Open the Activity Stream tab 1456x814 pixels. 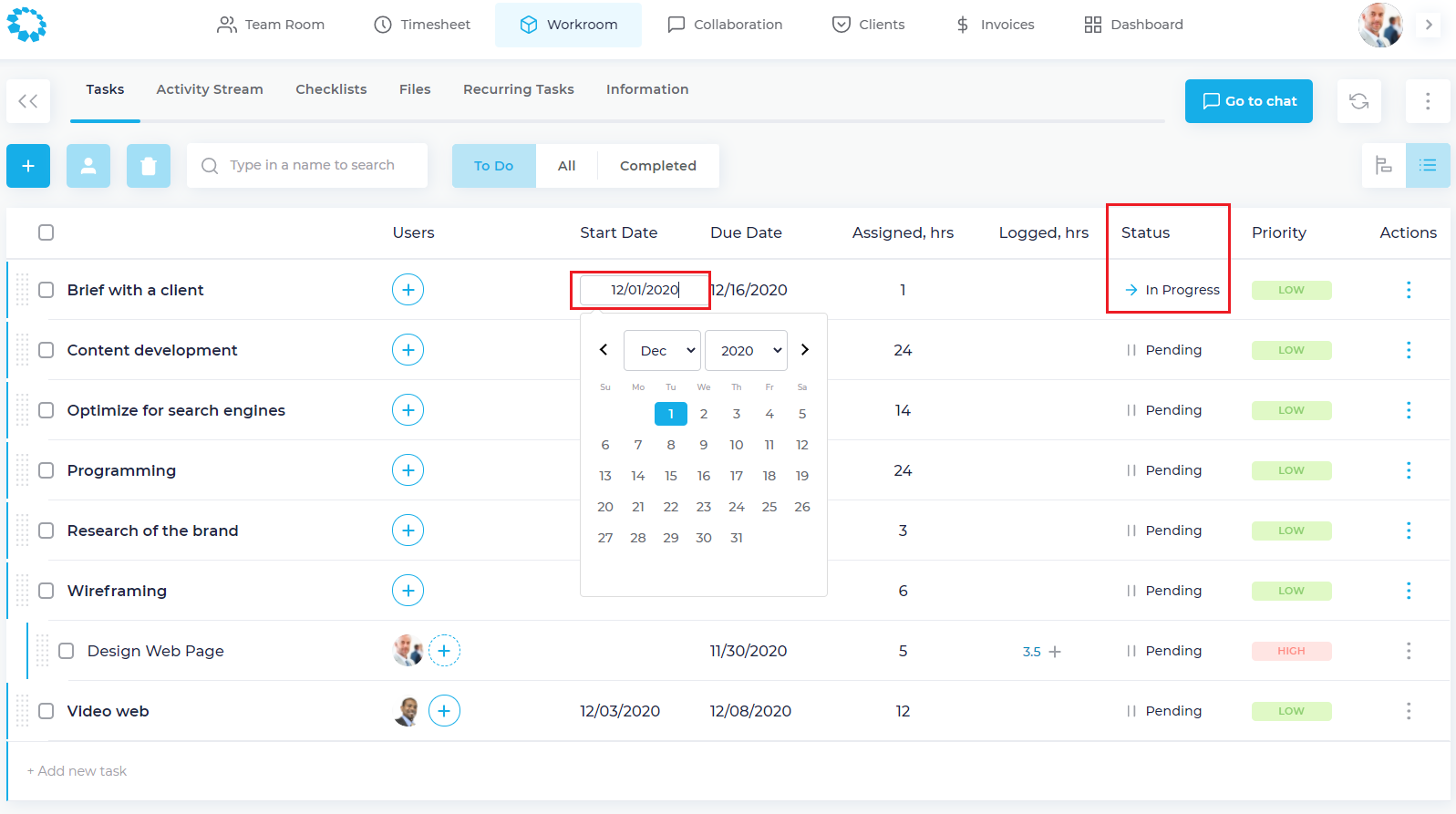210,89
